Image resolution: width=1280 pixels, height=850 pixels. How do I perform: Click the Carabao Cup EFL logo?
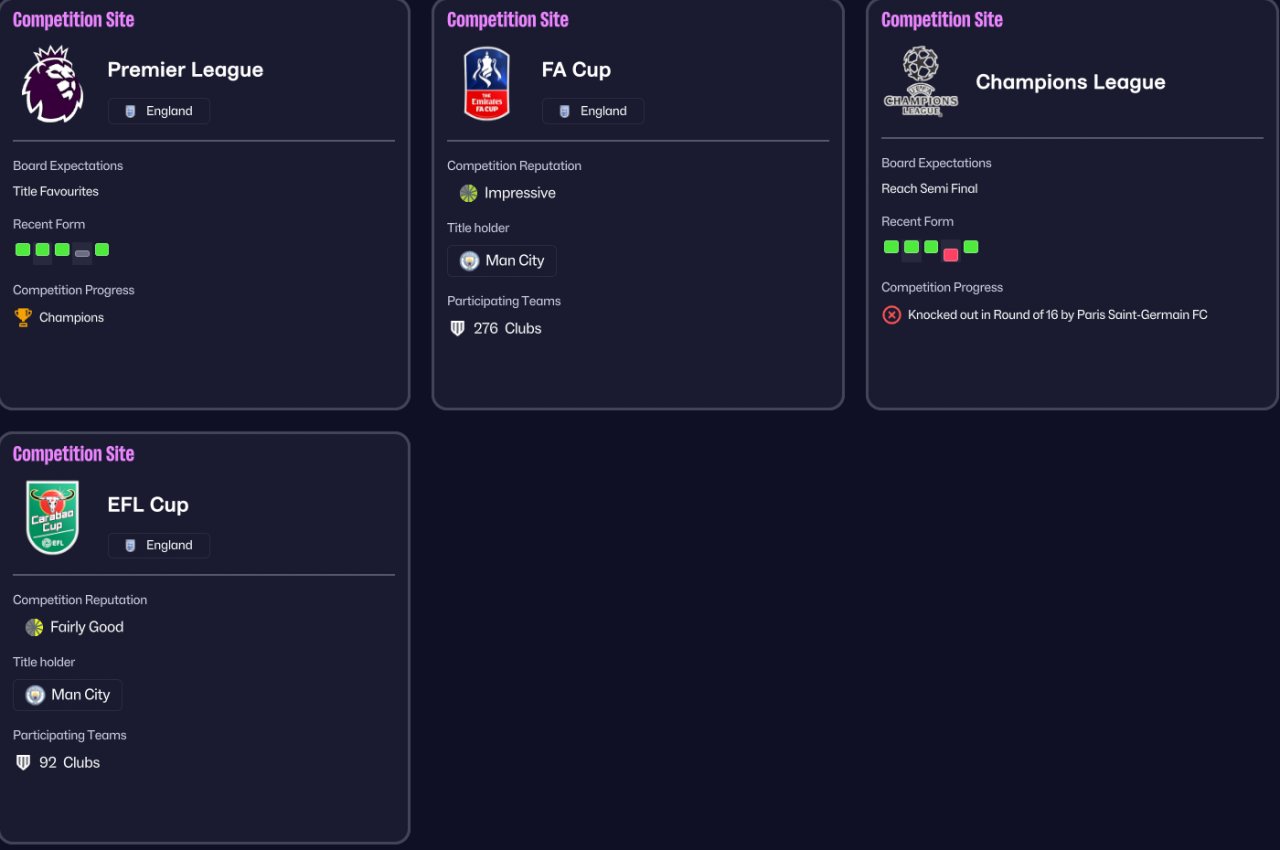(52, 518)
